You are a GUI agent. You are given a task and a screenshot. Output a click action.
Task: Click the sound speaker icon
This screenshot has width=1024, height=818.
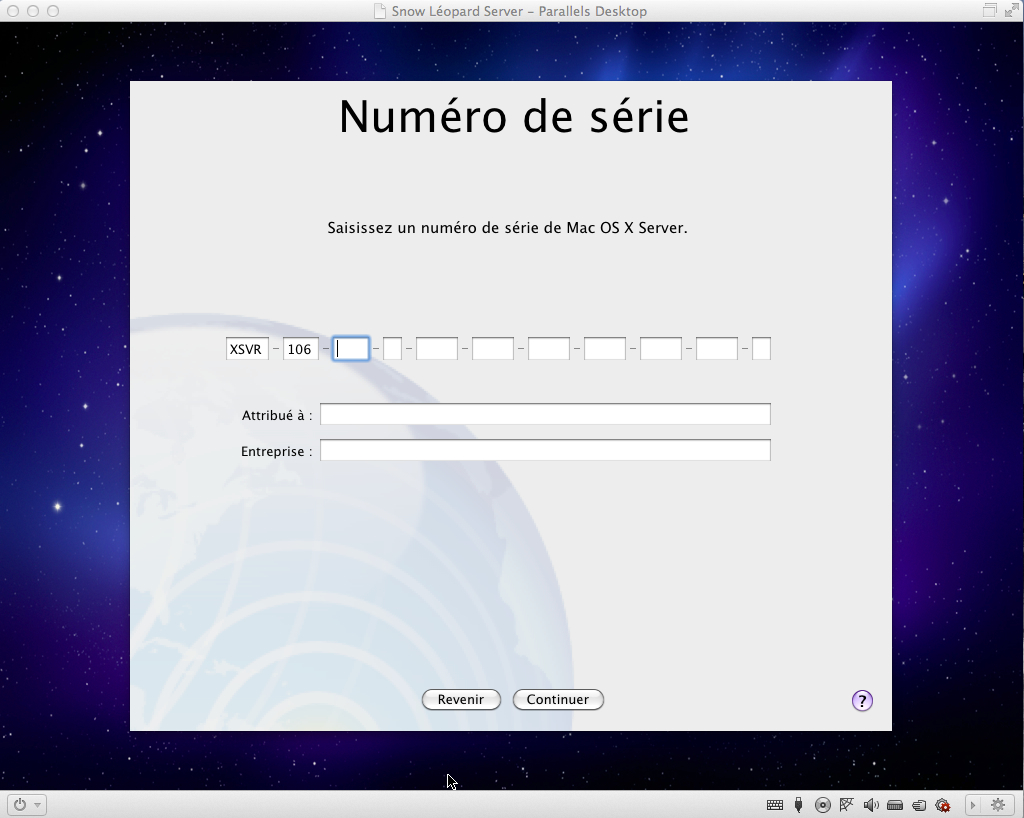[x=871, y=805]
